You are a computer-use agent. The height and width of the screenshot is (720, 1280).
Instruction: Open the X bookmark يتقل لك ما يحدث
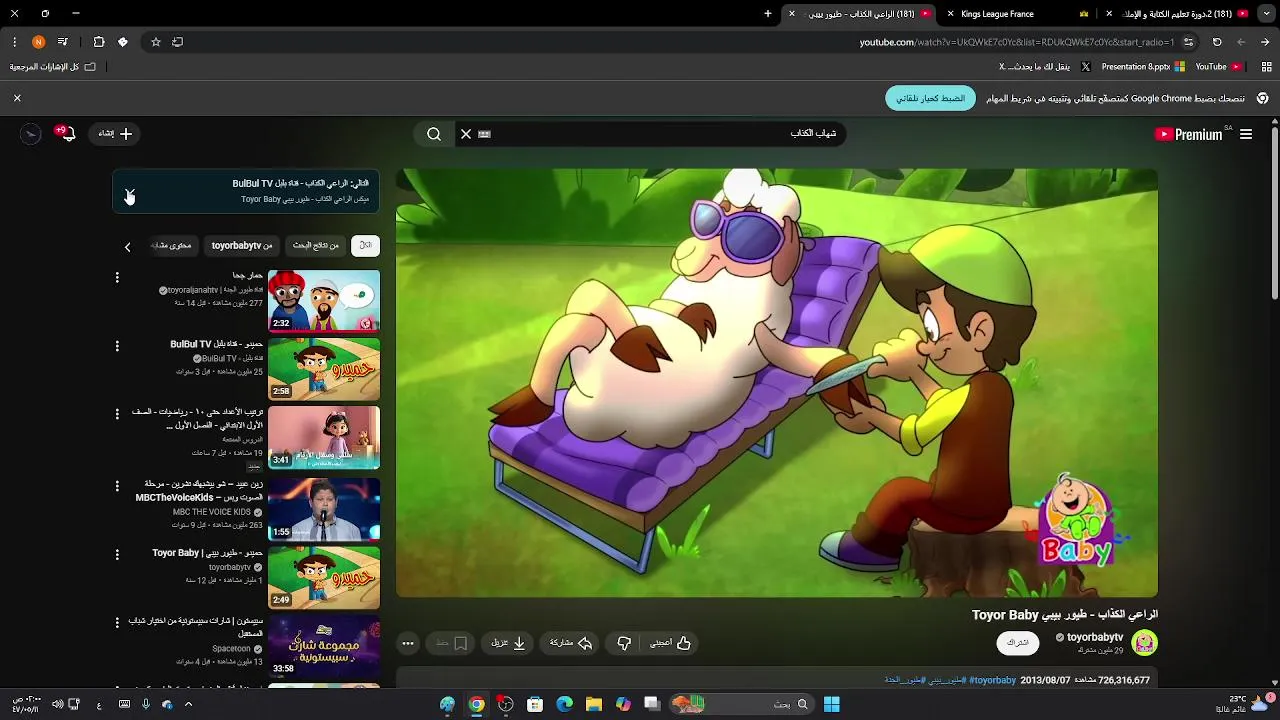(x=1045, y=67)
